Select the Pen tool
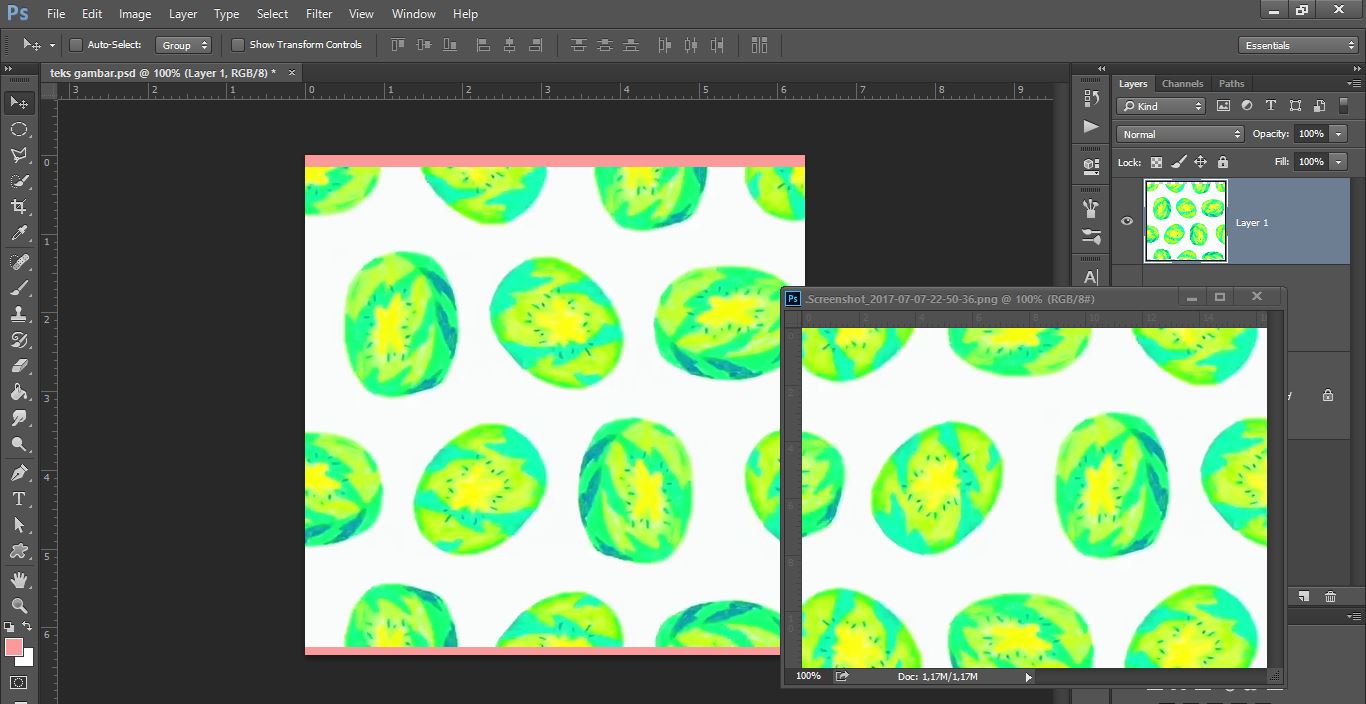The height and width of the screenshot is (704, 1366). (x=18, y=471)
